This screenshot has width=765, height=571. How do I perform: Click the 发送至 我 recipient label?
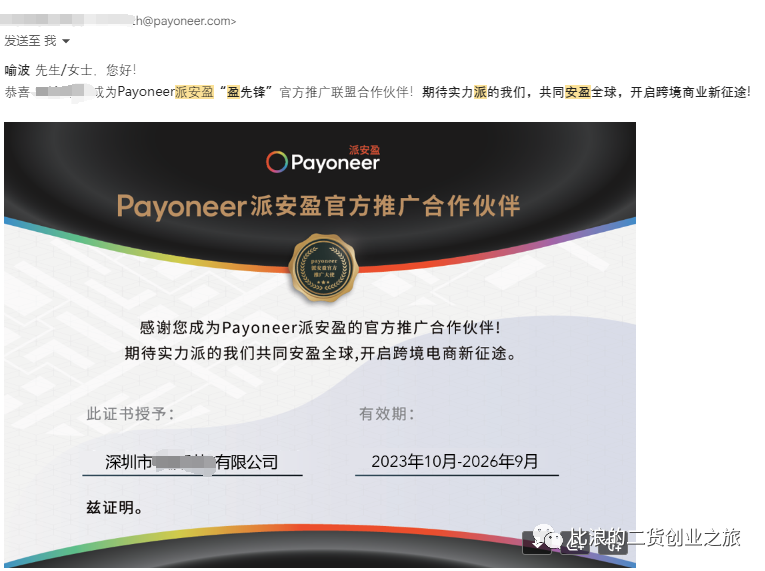[x=30, y=41]
